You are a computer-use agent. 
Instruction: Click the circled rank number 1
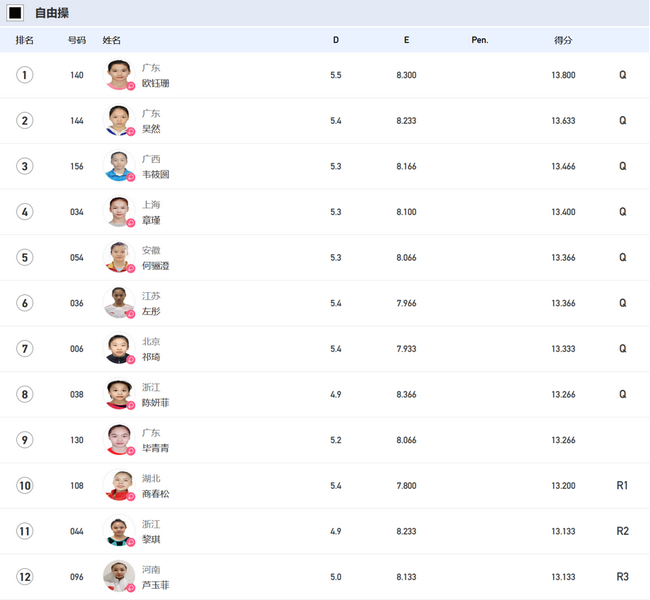pos(24,75)
